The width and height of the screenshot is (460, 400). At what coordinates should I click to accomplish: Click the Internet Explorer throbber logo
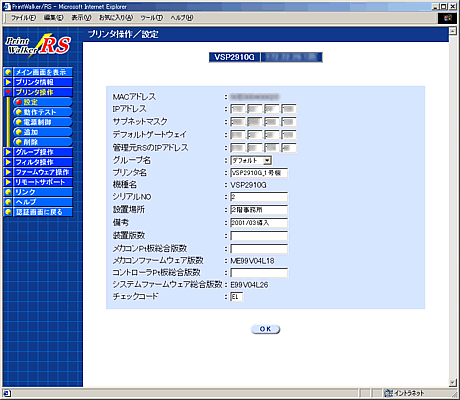point(447,18)
